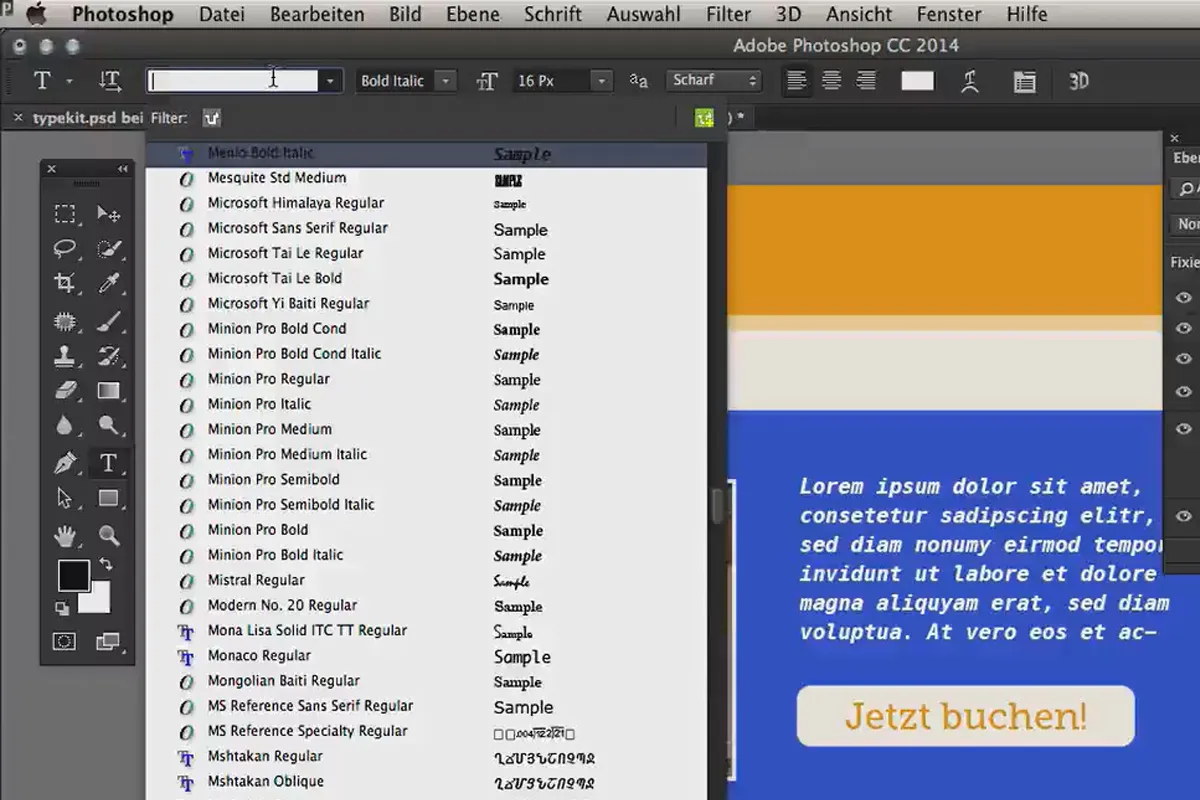Open the Schrift menu
The width and height of the screenshot is (1200, 800).
coord(553,14)
